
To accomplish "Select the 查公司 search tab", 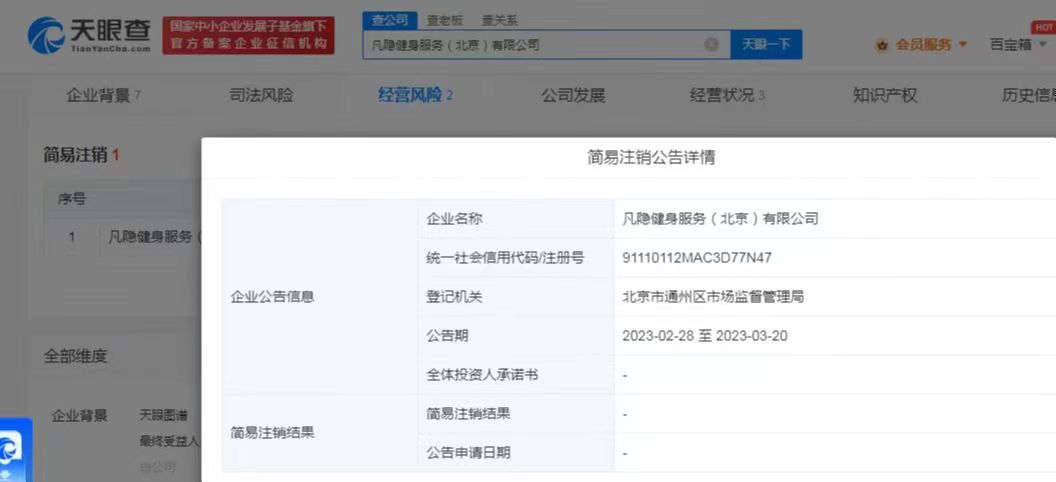I will point(389,20).
